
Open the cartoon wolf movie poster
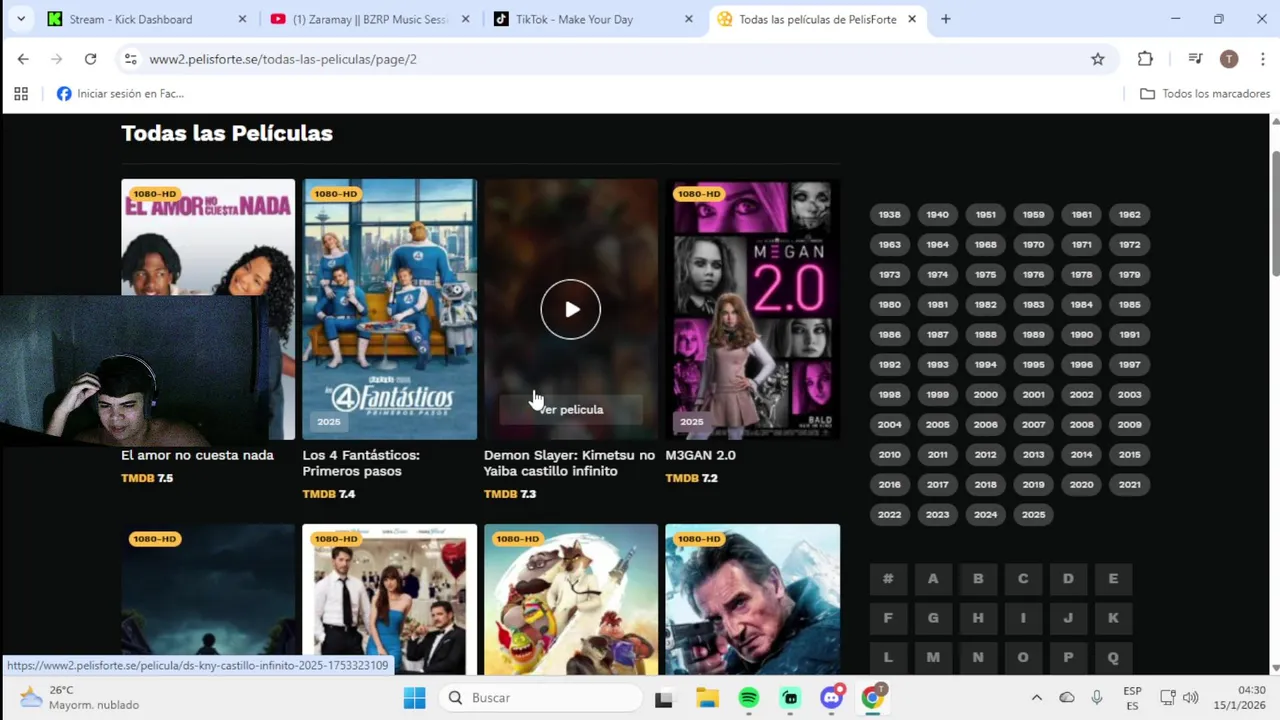click(x=571, y=598)
